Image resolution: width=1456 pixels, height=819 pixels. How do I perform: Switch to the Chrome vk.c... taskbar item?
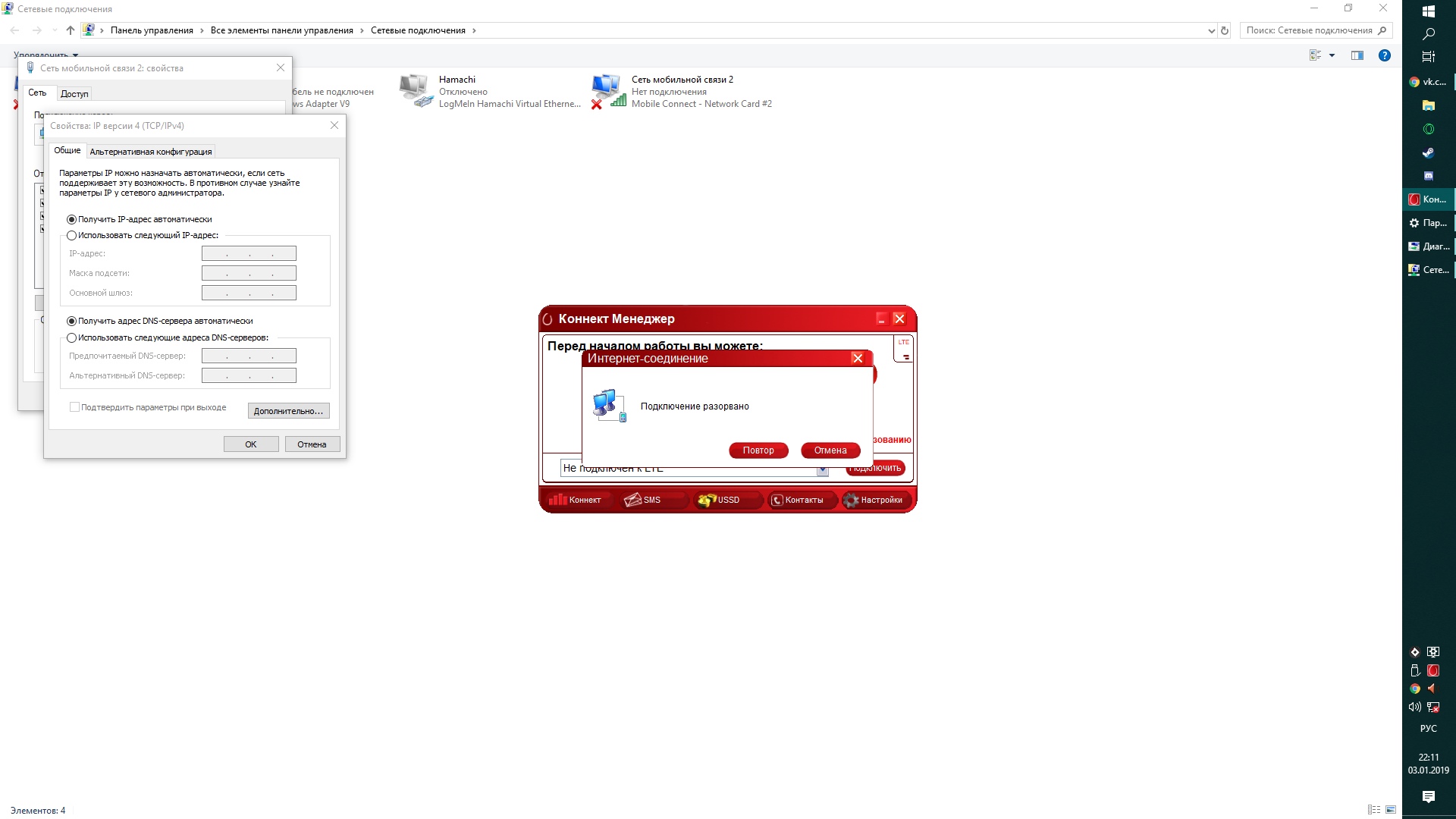[1429, 82]
